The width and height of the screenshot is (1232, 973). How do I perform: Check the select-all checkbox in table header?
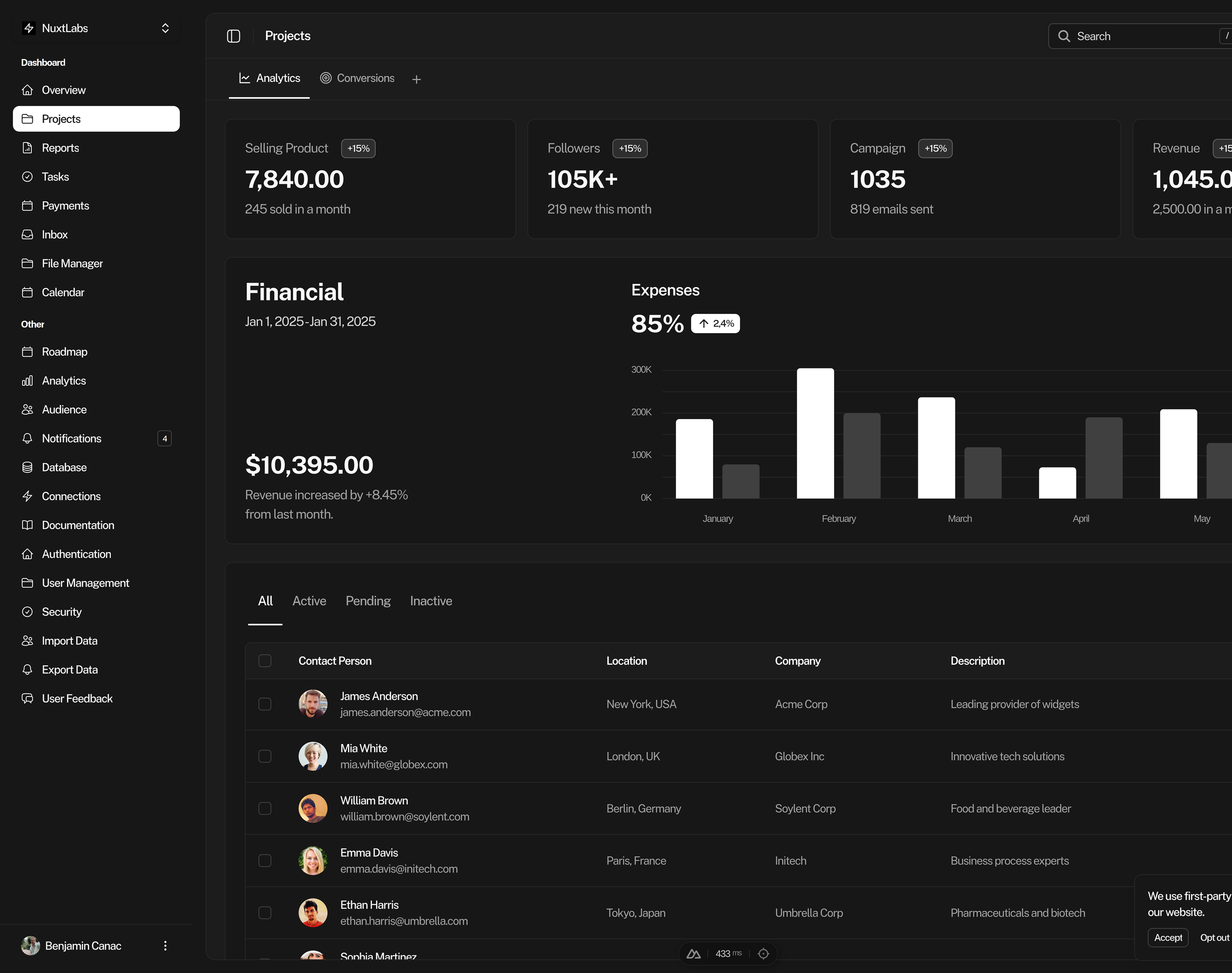pyautogui.click(x=265, y=660)
